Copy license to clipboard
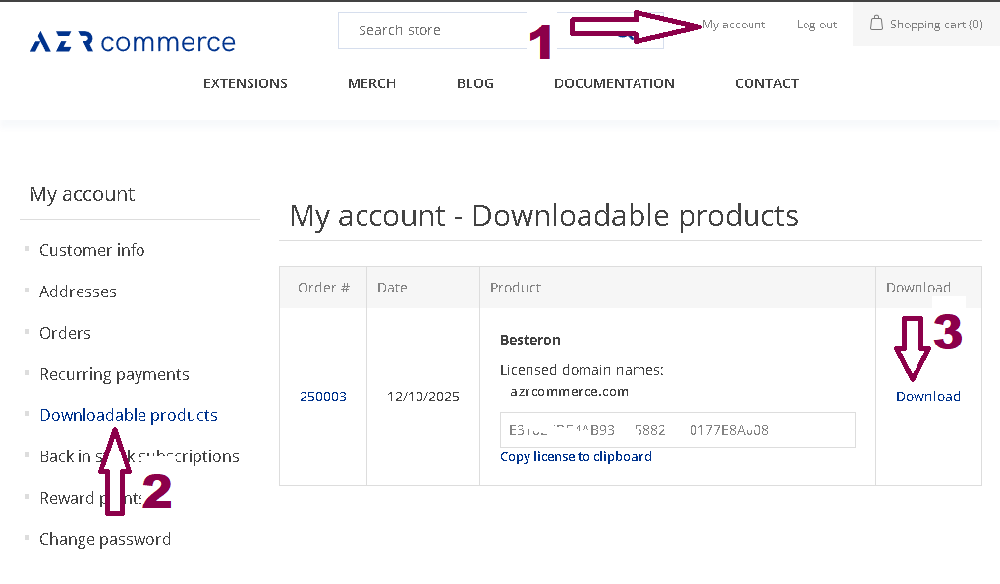The height and width of the screenshot is (584, 1000). click(x=575, y=456)
